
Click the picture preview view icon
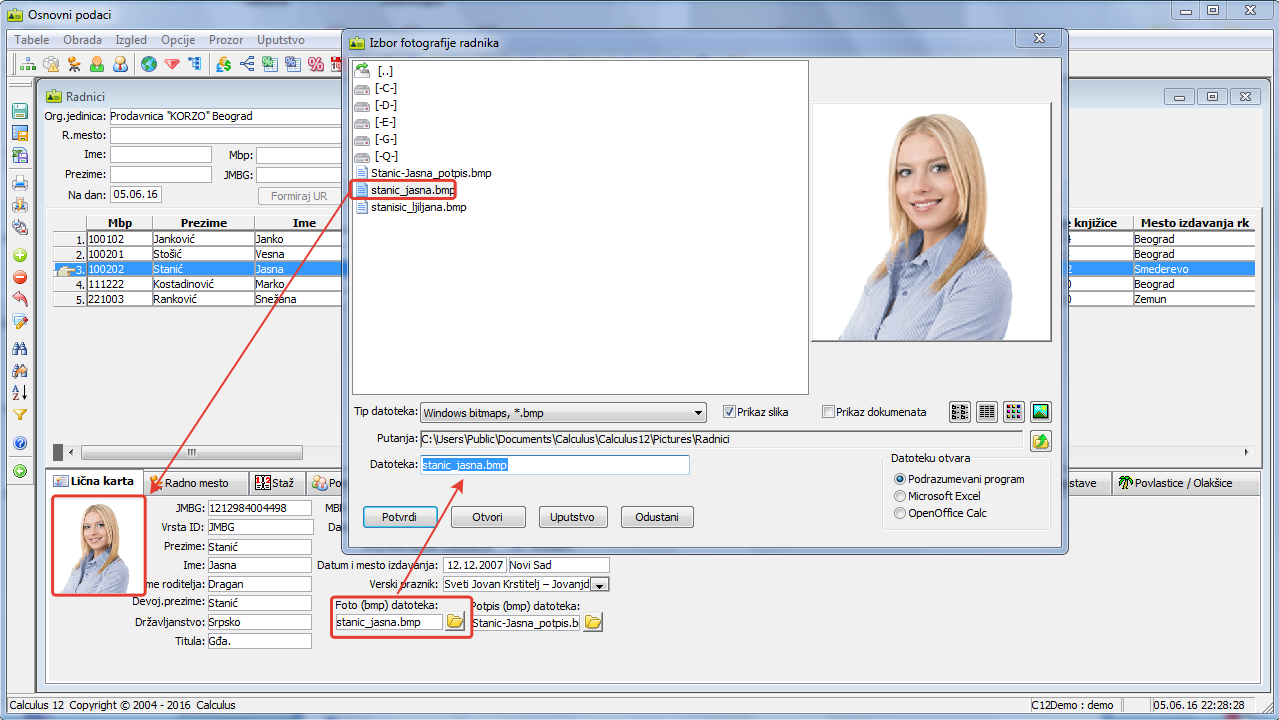click(1041, 412)
